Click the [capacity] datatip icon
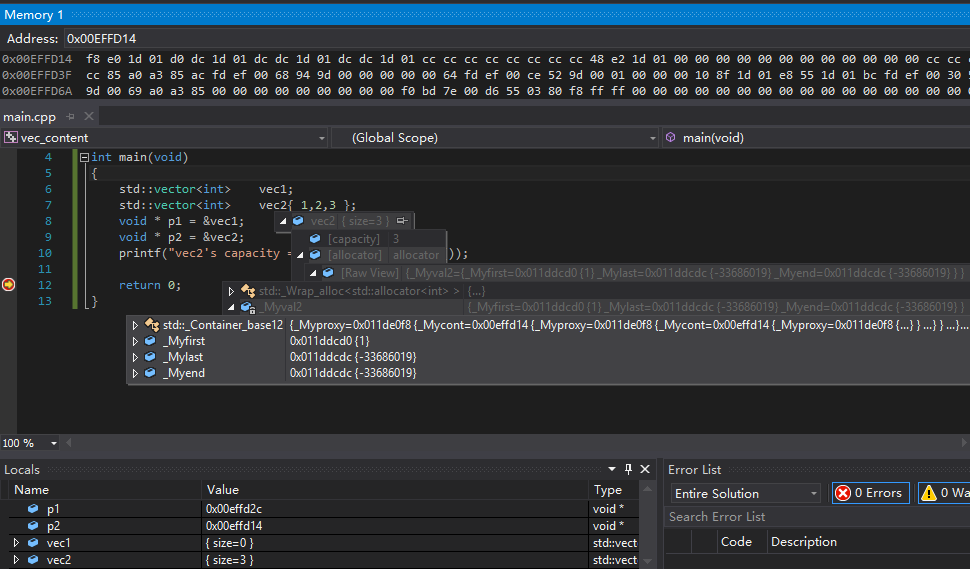Screen dimensions: 970x569 315,239
